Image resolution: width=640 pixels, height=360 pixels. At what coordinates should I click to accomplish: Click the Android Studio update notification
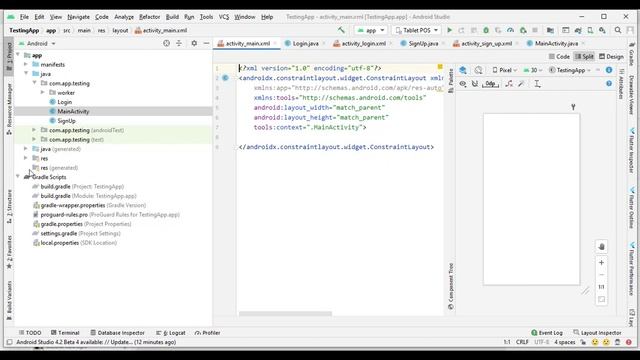coord(96,342)
